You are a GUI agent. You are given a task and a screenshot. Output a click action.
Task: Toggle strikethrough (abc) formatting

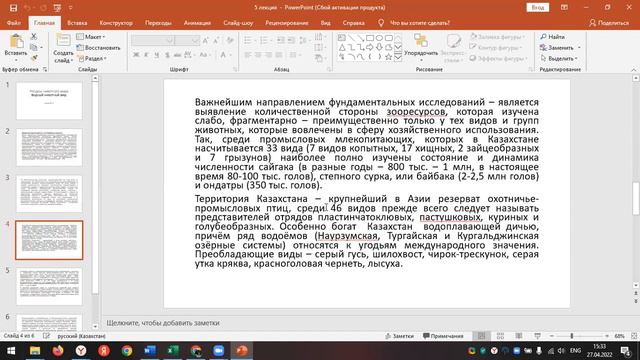click(177, 55)
